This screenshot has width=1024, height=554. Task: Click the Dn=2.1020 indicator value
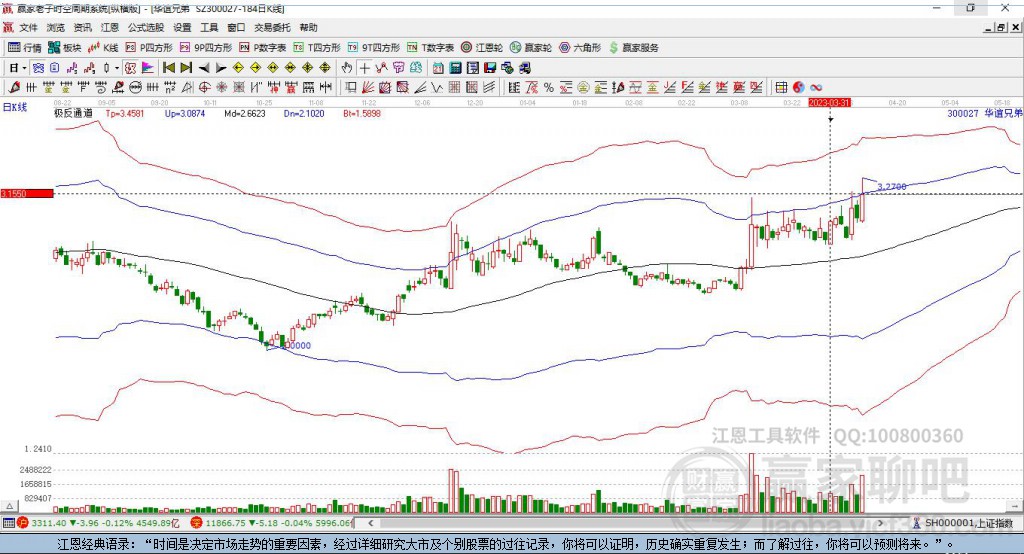(x=304, y=113)
